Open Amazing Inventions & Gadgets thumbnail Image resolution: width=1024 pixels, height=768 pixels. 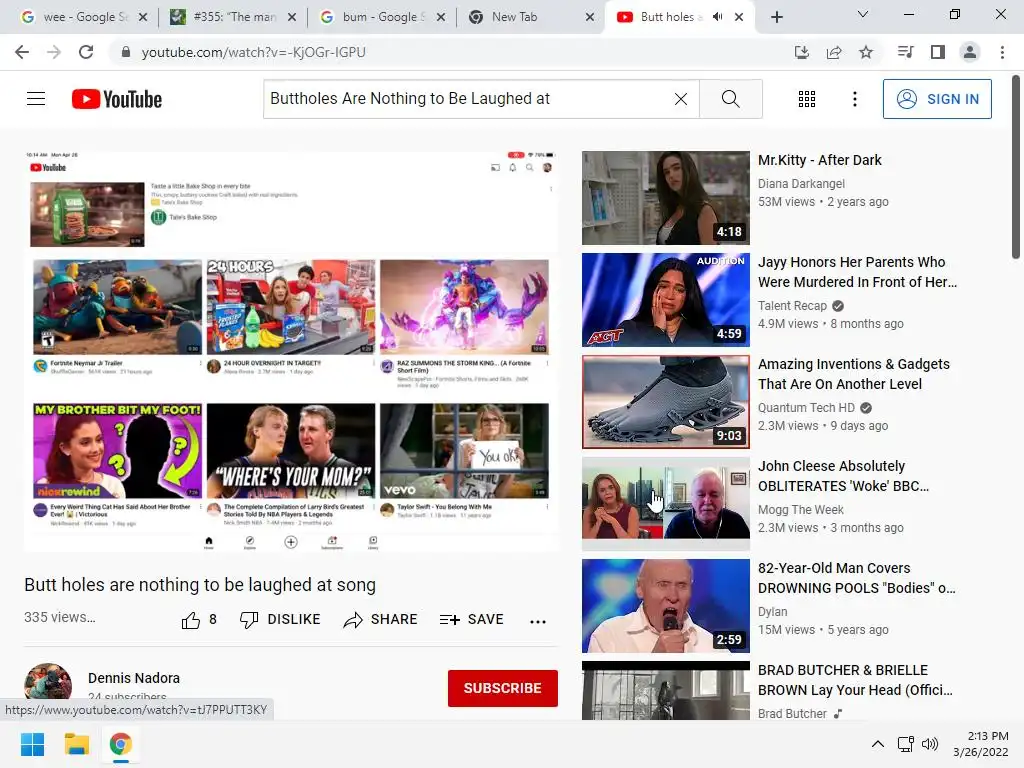[x=665, y=402]
